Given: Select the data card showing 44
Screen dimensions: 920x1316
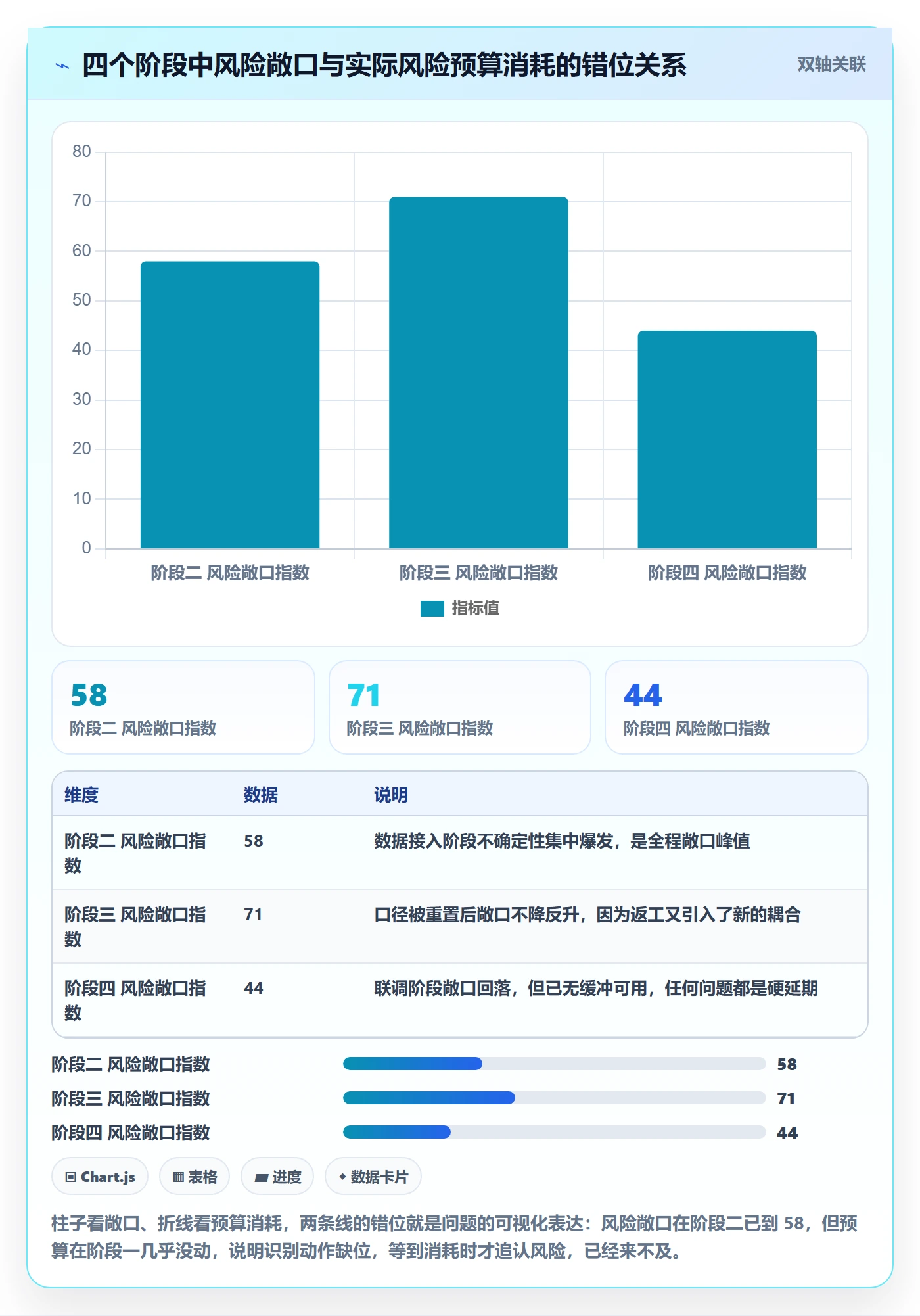Looking at the screenshot, I should coord(736,707).
